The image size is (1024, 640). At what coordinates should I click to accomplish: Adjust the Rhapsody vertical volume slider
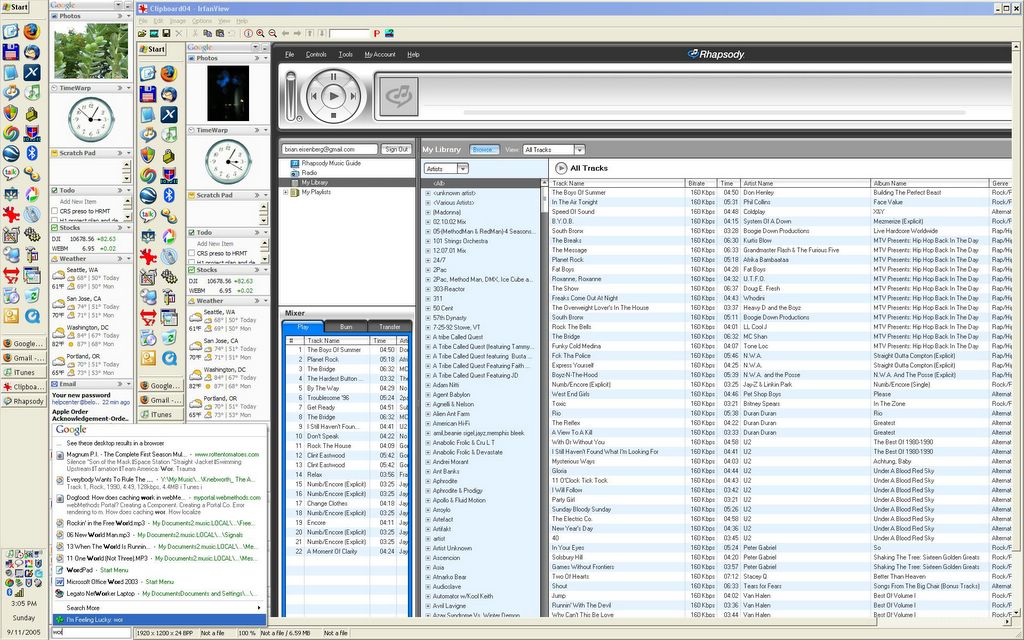click(x=291, y=97)
